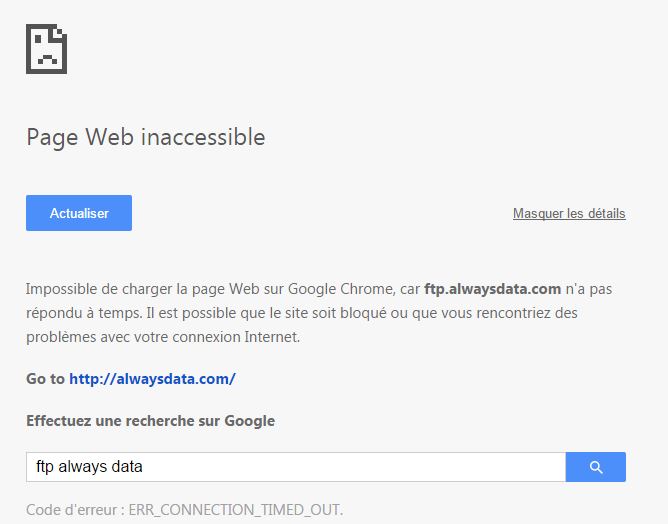Click the sad page error icon
Image resolution: width=668 pixels, height=524 pixels.
coord(46,49)
